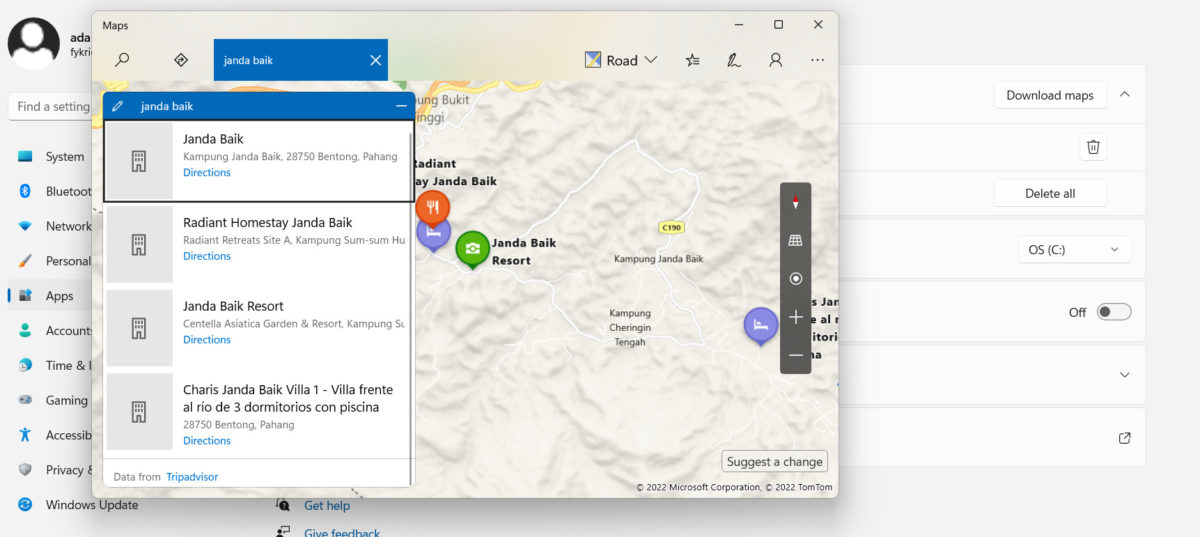Screen dimensions: 1200x537
Task: Zoom in using the plus button
Action: pyautogui.click(x=796, y=317)
